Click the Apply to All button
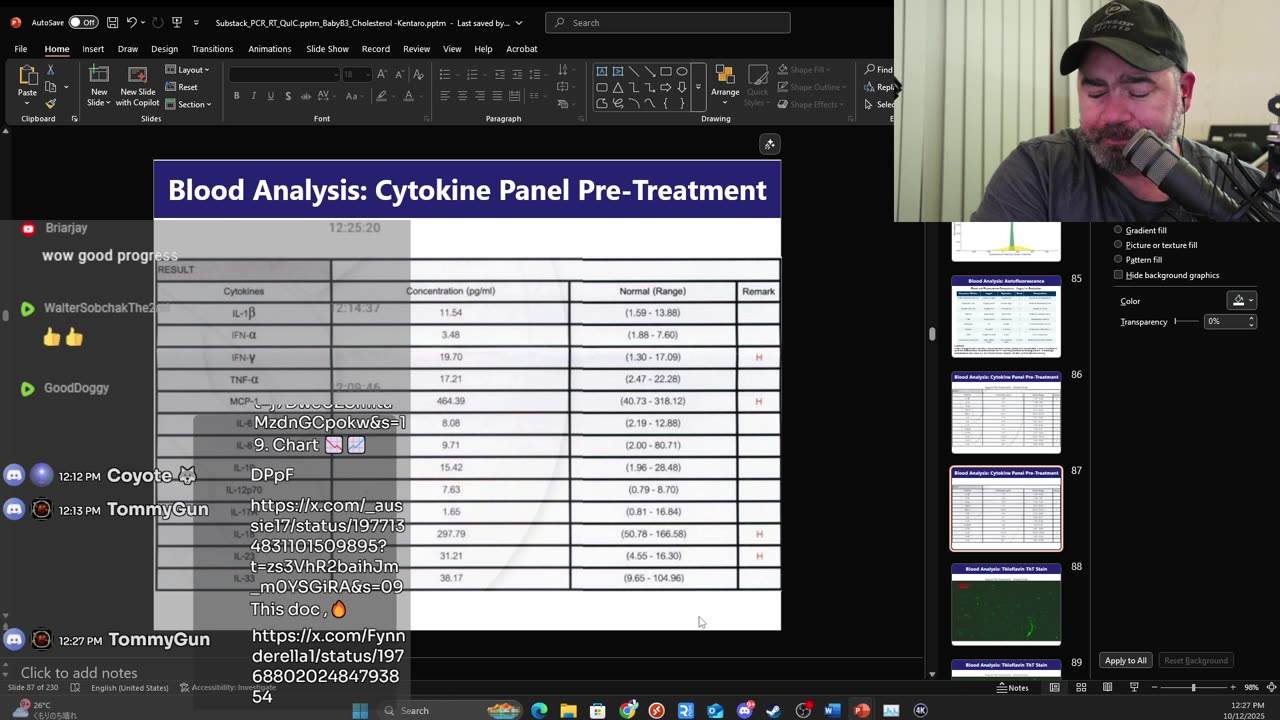 (x=1126, y=660)
